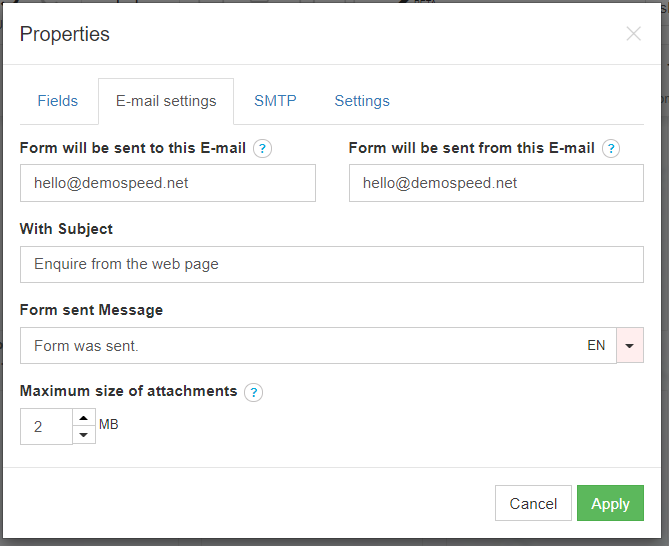
Task: Increase maximum attachment size with up arrow
Action: click(x=84, y=418)
